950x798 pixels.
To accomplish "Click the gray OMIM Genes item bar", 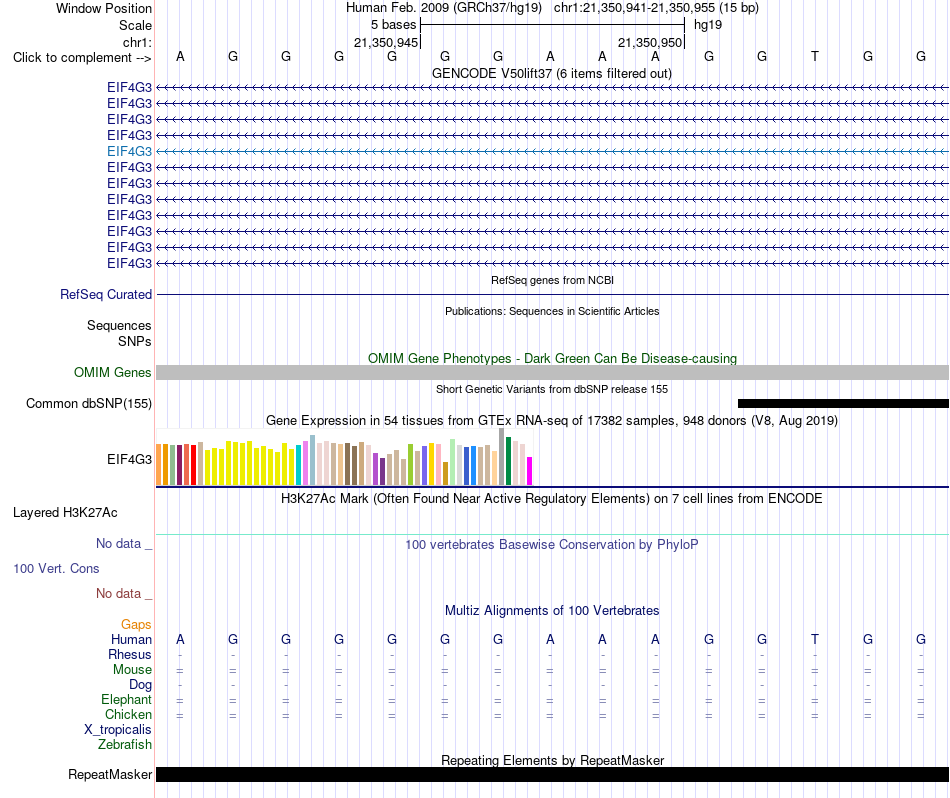I will 552,373.
